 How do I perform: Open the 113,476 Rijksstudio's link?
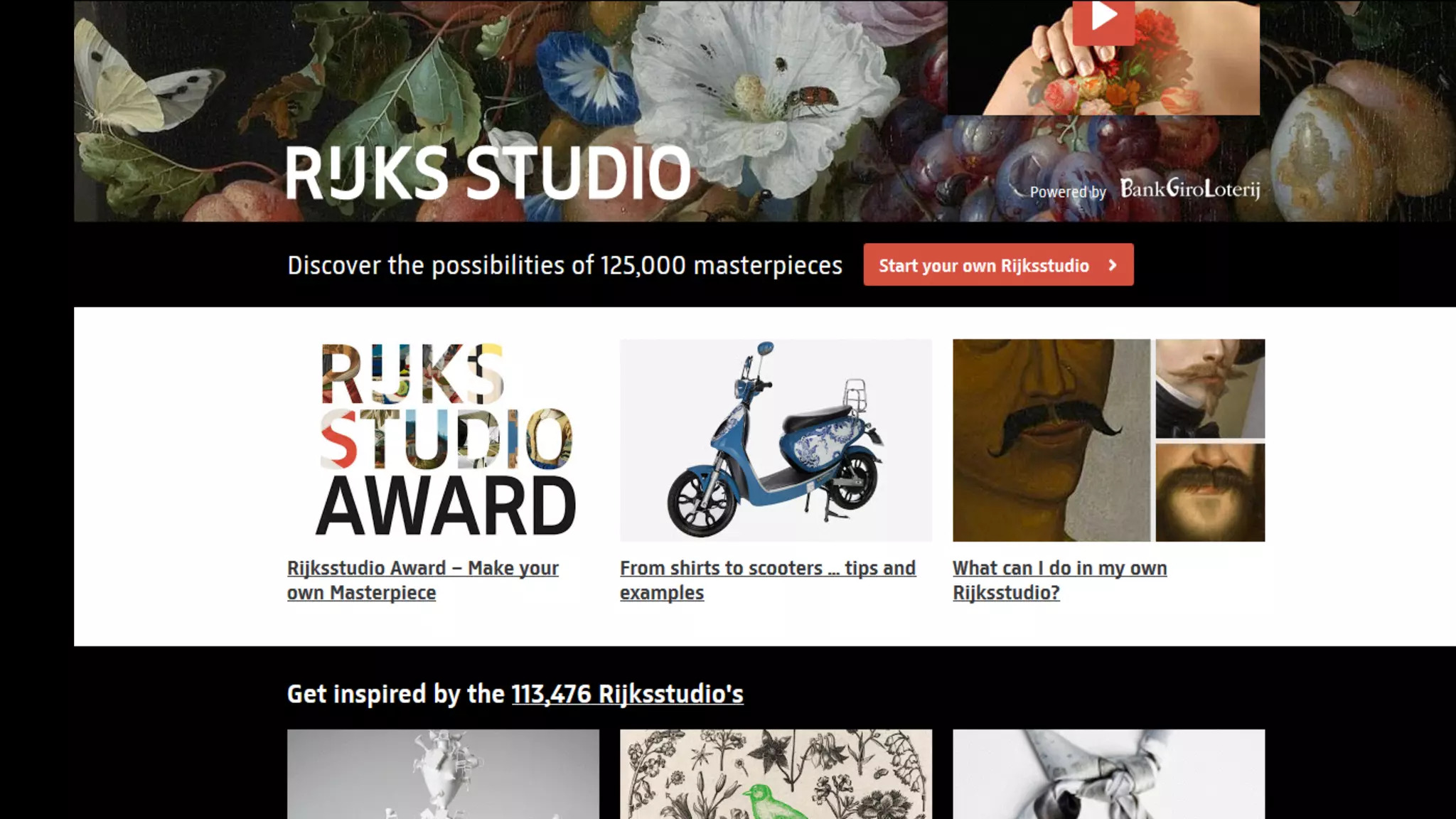click(x=627, y=694)
